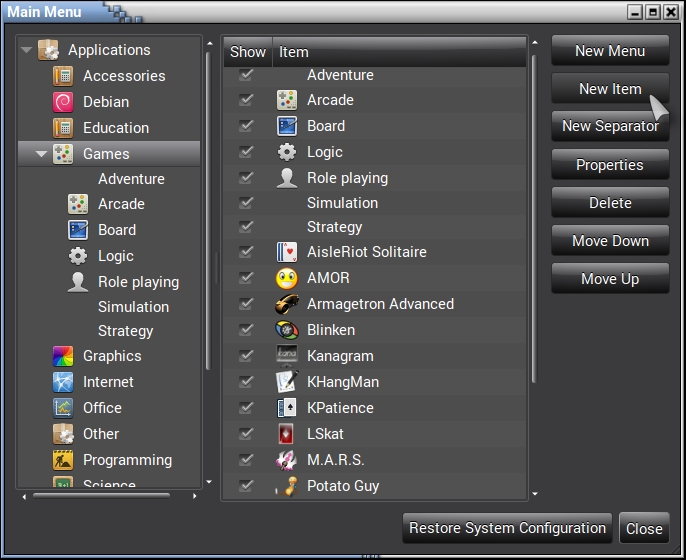
Task: Disable the Show checkbox for M.A.R.S.
Action: [x=246, y=460]
